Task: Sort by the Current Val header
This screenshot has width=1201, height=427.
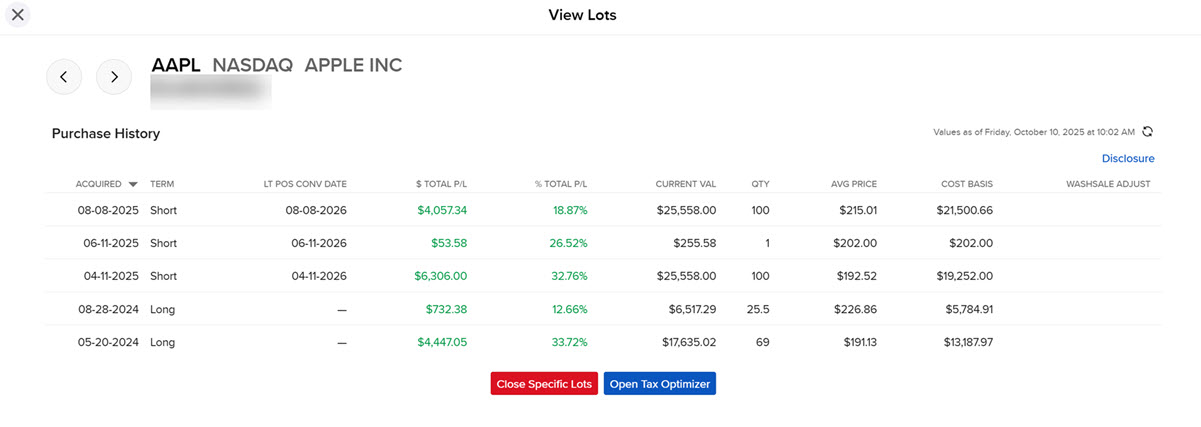Action: click(685, 184)
